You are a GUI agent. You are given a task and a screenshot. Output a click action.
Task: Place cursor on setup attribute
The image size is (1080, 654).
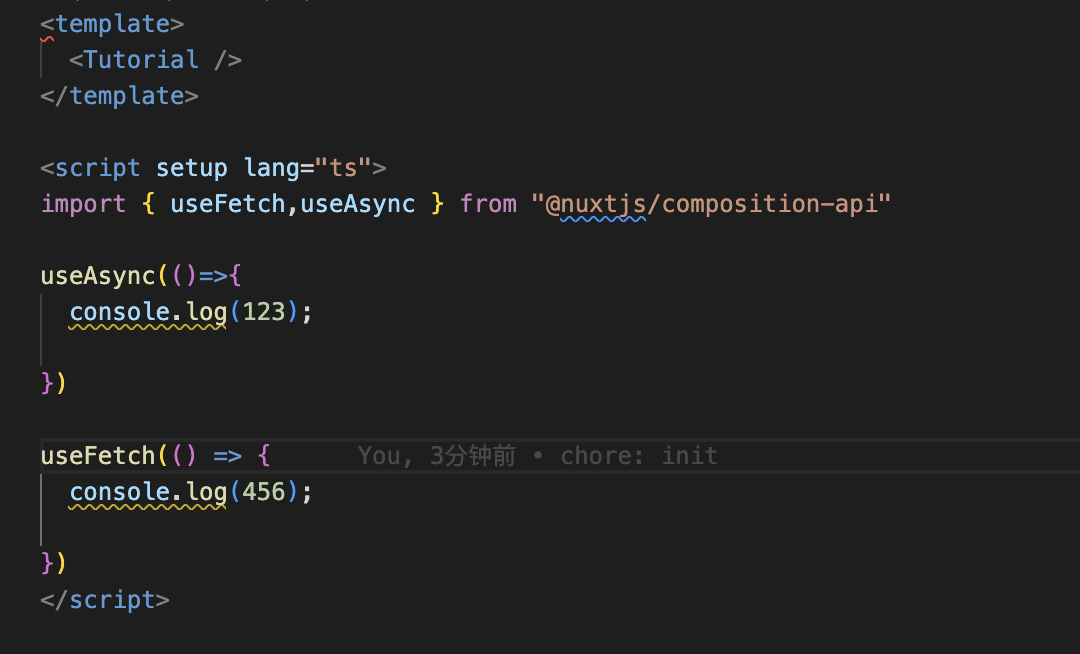191,168
